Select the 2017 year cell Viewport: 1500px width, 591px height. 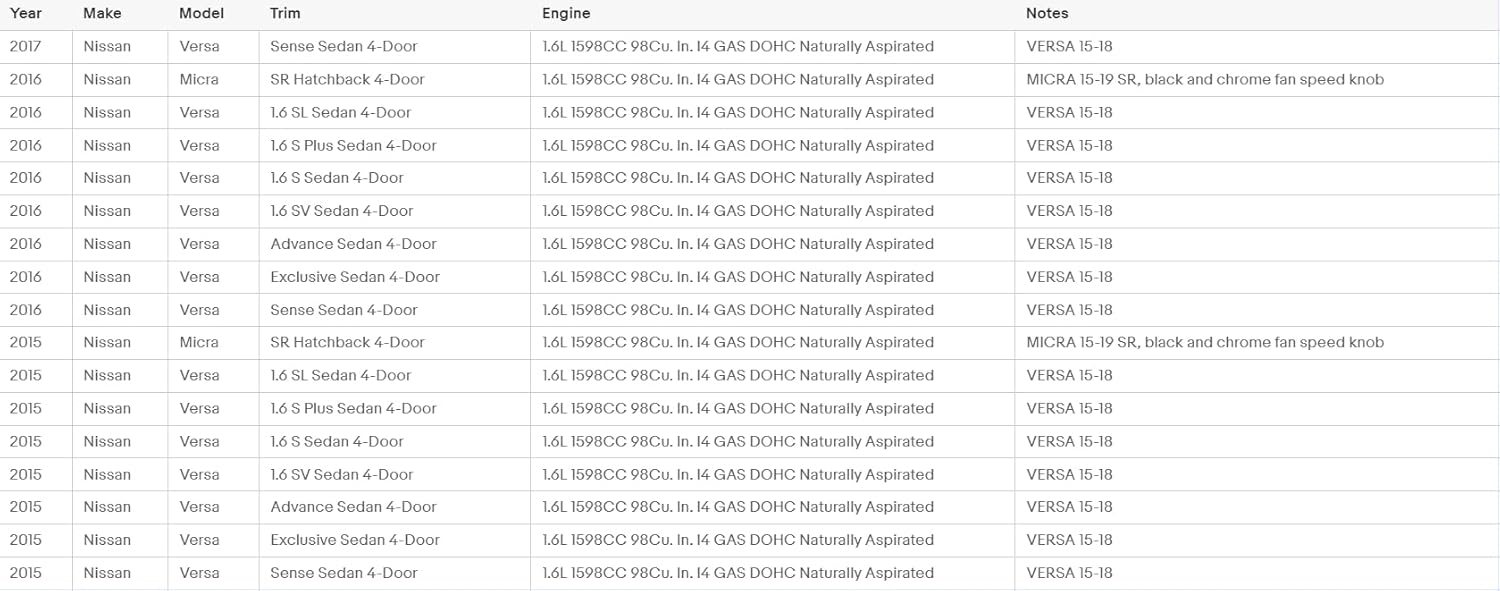click(x=26, y=46)
